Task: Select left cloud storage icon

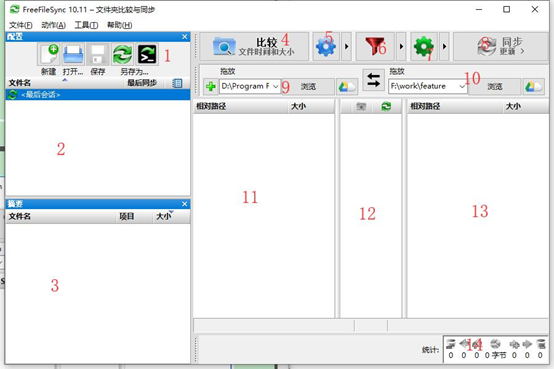Action: 347,87
